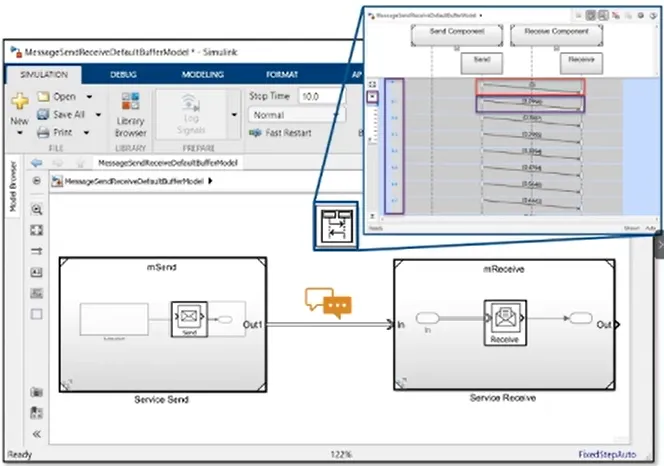Select the MessageSendReceiveDefaultBufferModel model tab

tap(168, 163)
